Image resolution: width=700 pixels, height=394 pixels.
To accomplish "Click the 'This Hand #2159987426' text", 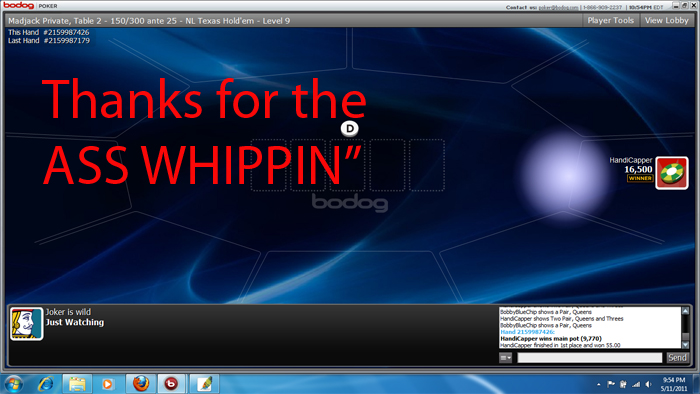I will (x=49, y=33).
